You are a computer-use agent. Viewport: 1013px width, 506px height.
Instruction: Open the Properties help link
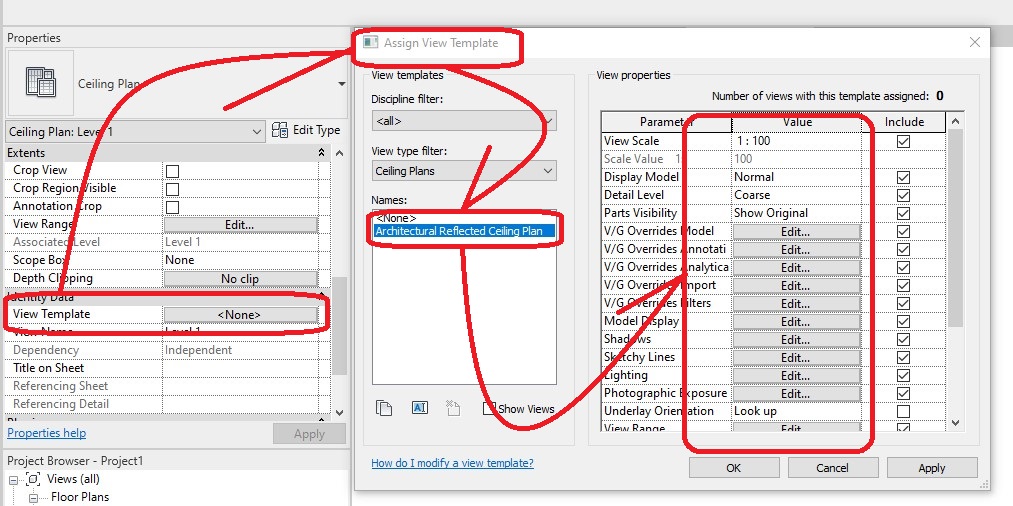47,433
